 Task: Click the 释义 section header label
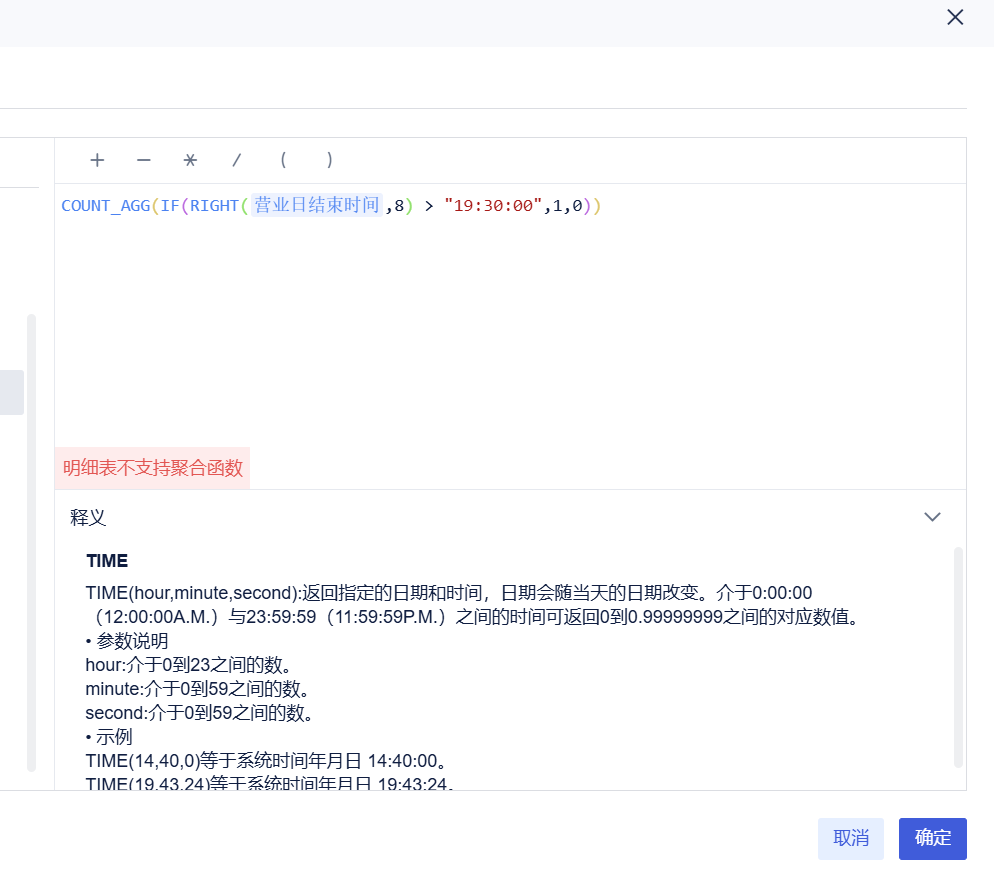tap(88, 517)
